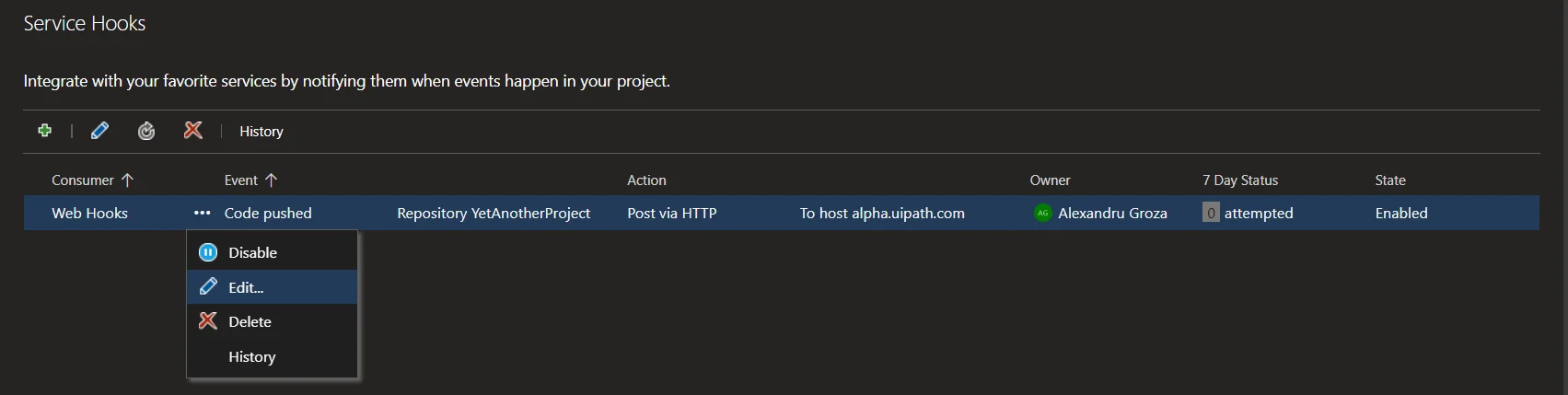Click the red X delete toolbar icon

[193, 131]
